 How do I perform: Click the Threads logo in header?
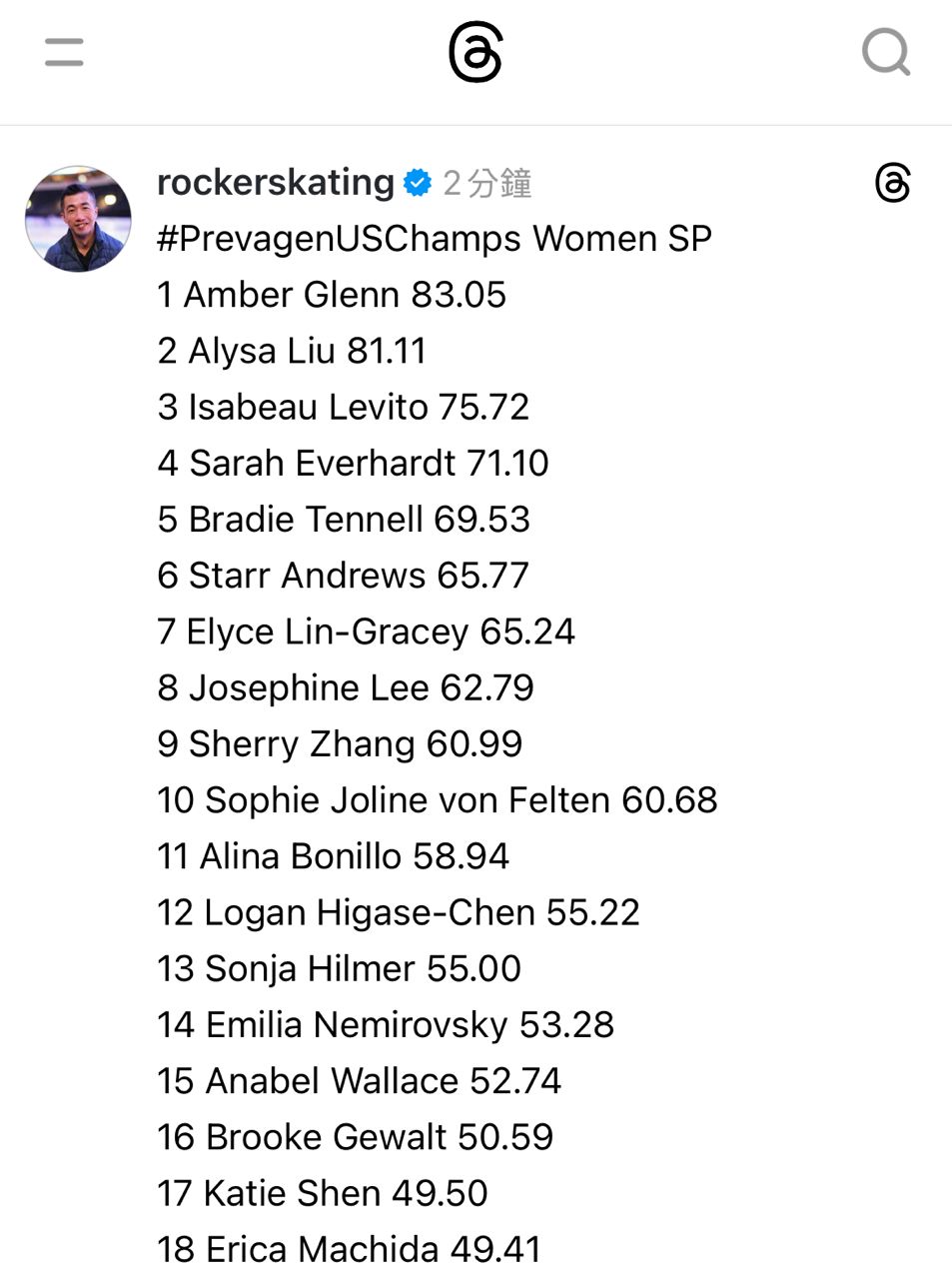coord(476,53)
